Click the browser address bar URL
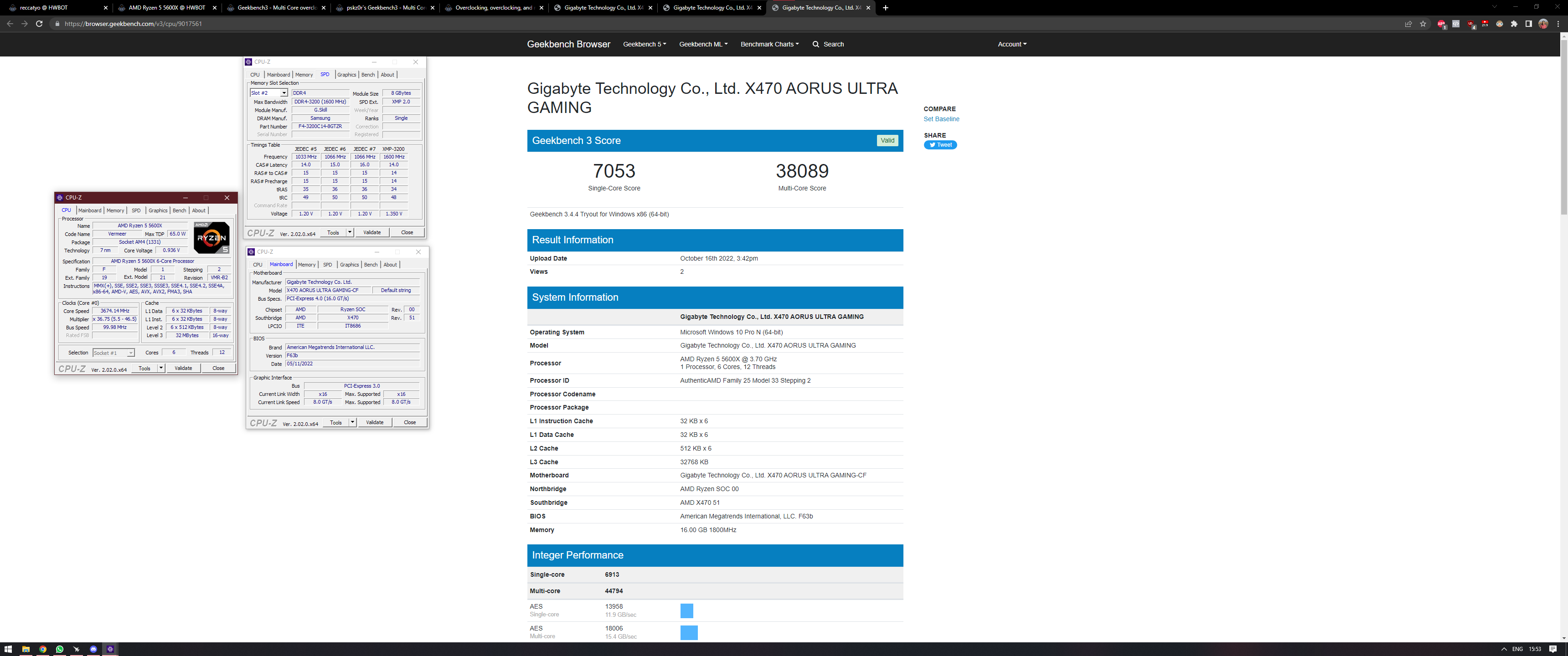The height and width of the screenshot is (656, 1568). tap(133, 24)
